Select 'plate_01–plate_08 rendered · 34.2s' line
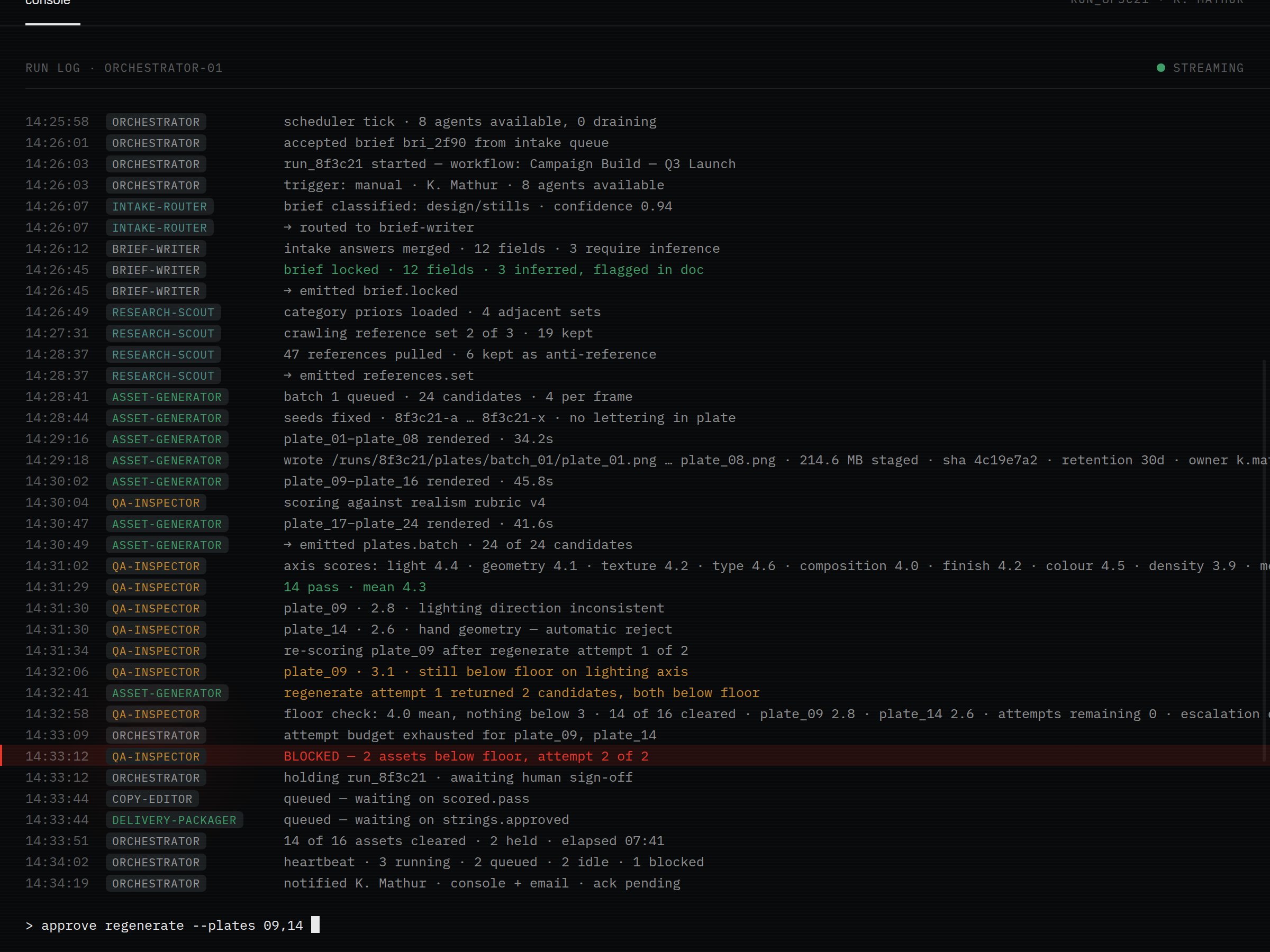 (418, 439)
